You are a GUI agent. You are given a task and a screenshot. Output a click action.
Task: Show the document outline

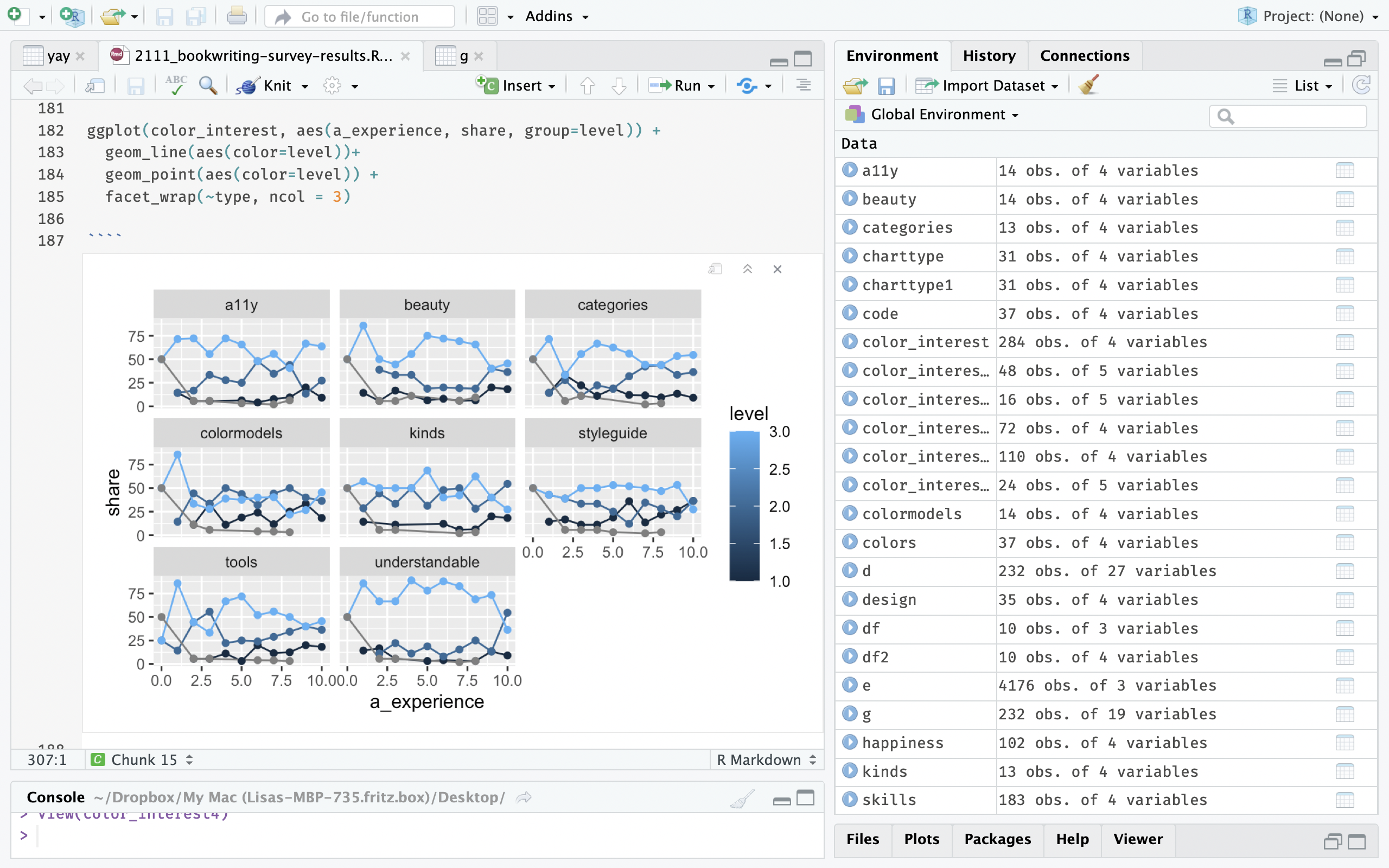pos(804,86)
